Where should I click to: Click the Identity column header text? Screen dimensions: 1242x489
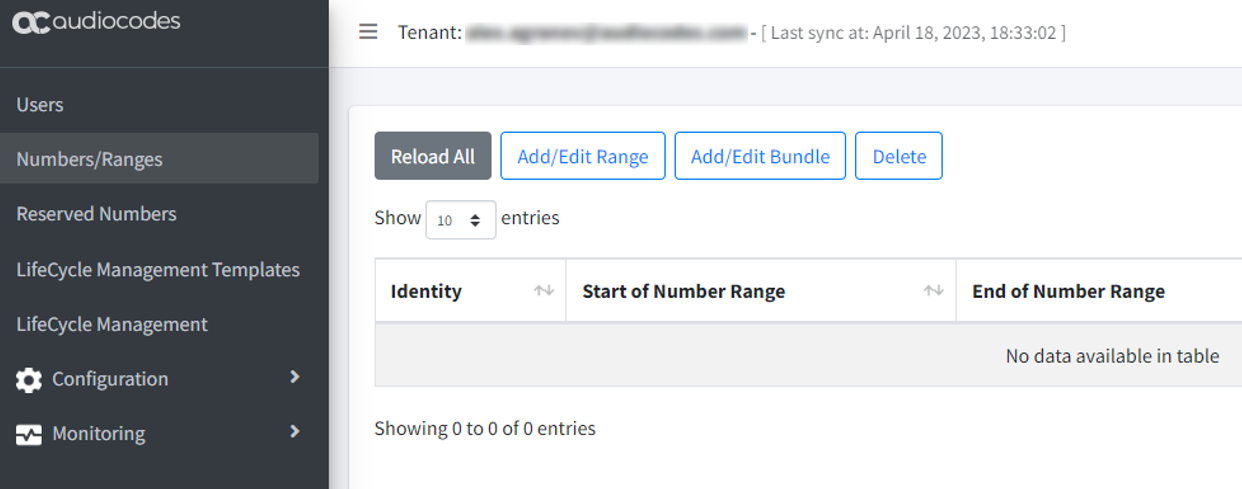(426, 291)
